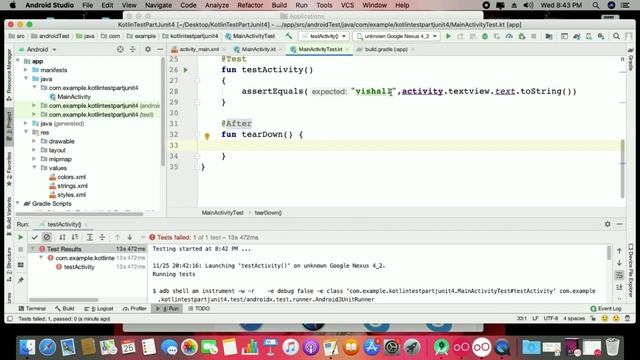Open the Build menu
The width and height of the screenshot is (640, 360).
279,5
